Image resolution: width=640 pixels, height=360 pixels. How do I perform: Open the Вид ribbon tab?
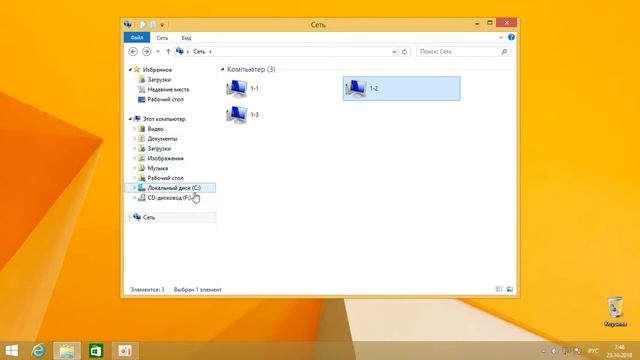pos(186,38)
